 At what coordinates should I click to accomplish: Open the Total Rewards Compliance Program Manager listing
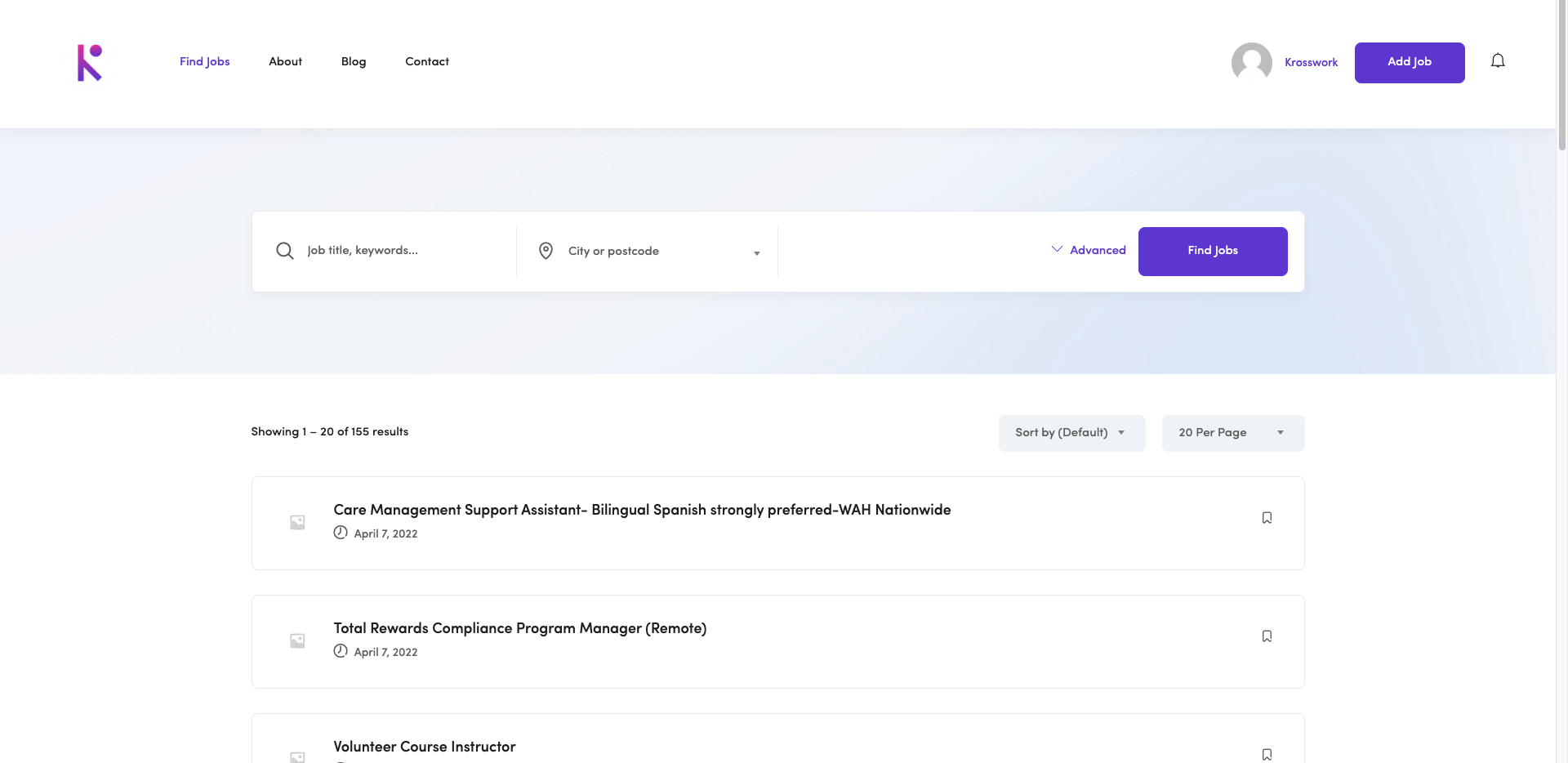coord(520,628)
